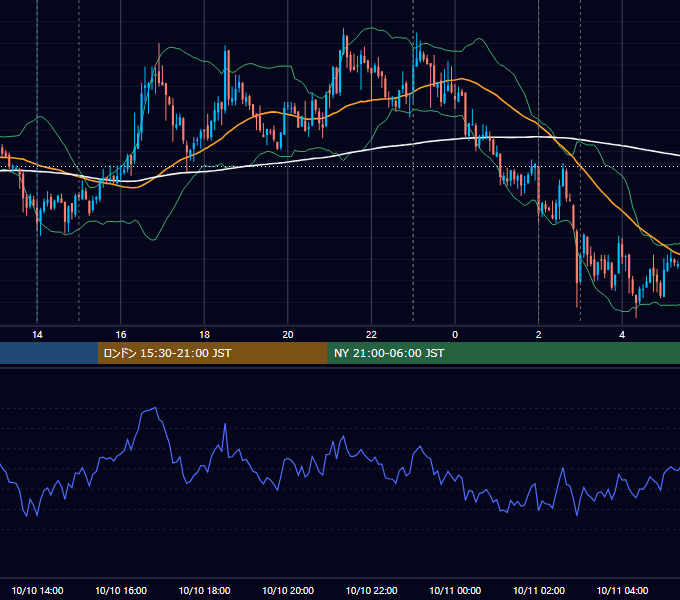
Task: Click the hour label 2 on time axis
Action: point(539,335)
